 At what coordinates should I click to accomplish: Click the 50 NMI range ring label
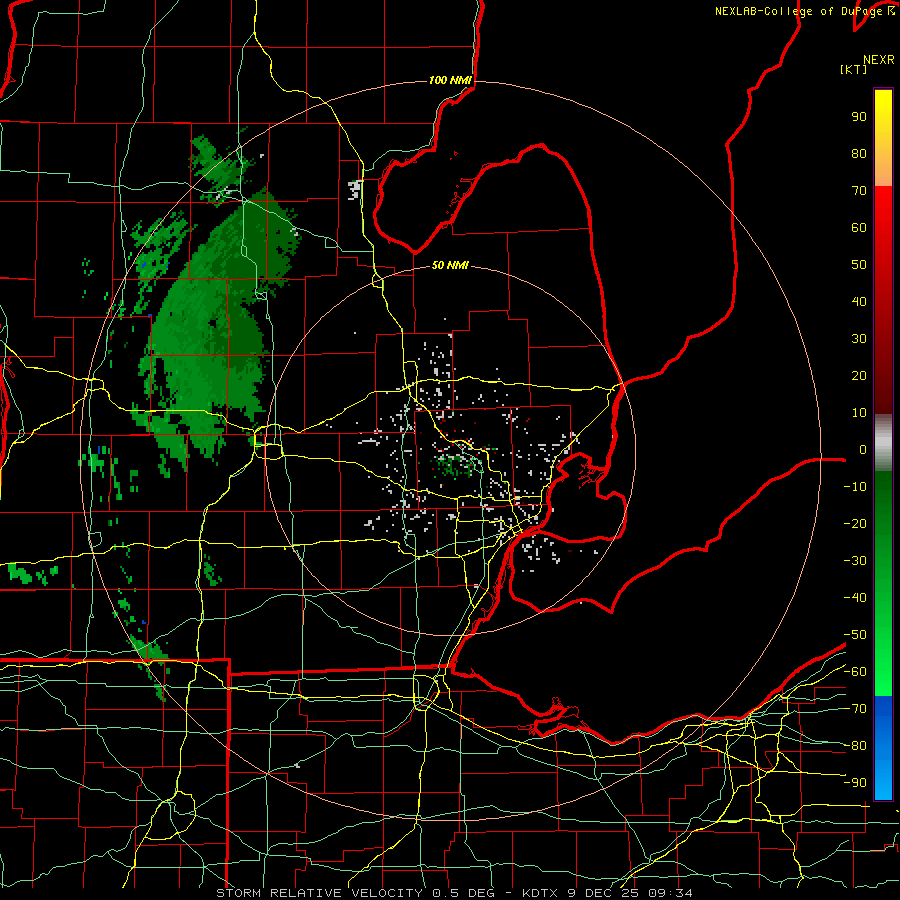(x=450, y=265)
